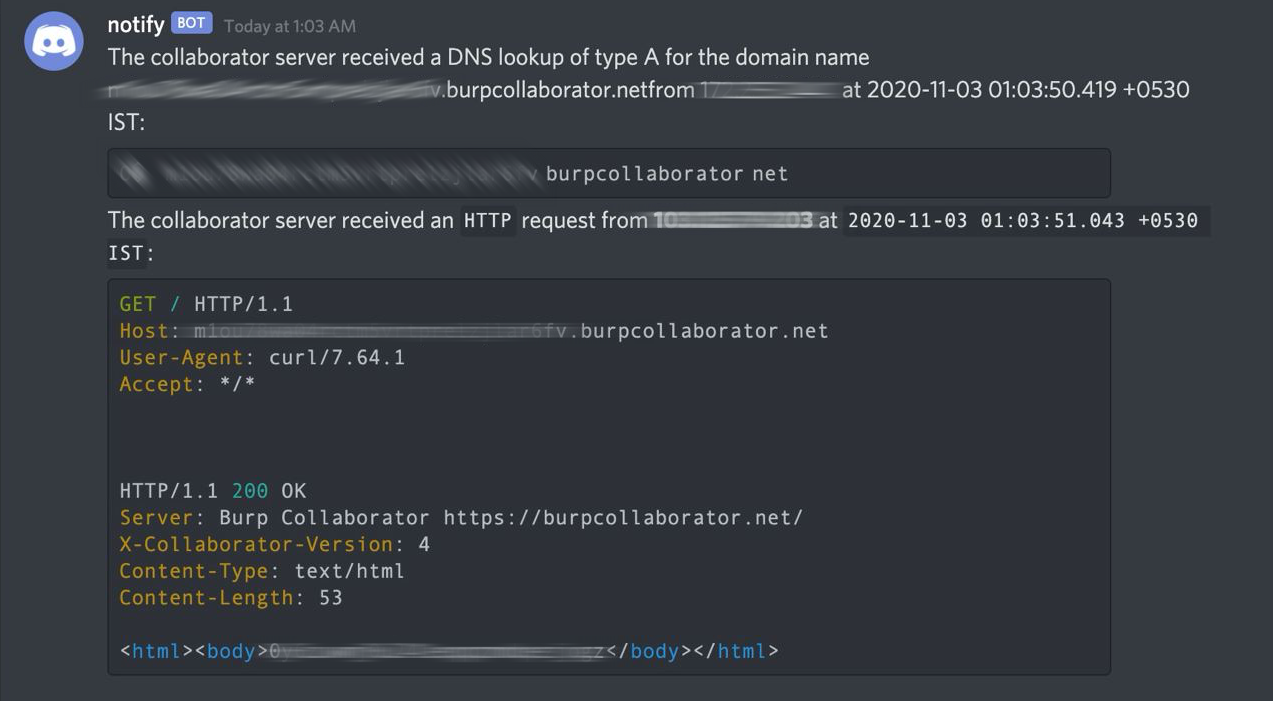Image resolution: width=1273 pixels, height=703 pixels.
Task: Click the code block ending in 'burpcollaborator net'
Action: 609,173
